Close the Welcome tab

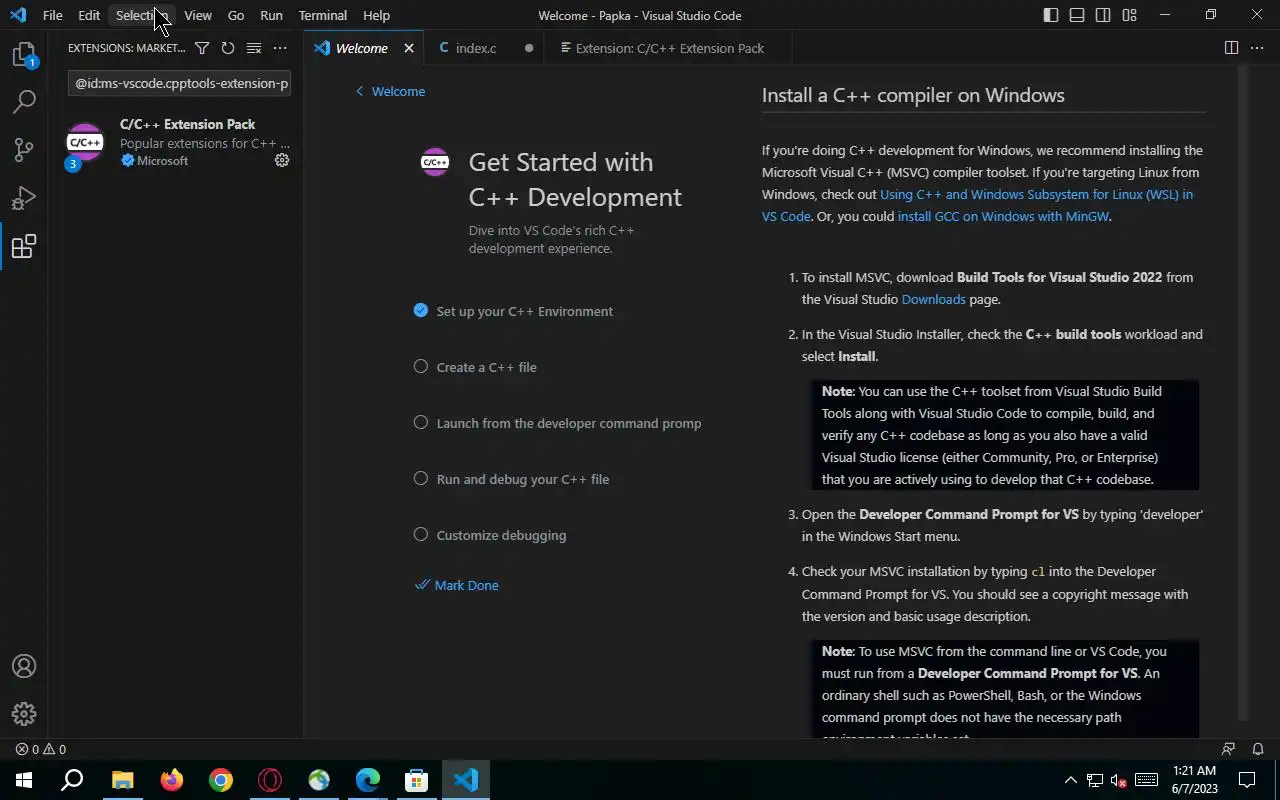(409, 48)
